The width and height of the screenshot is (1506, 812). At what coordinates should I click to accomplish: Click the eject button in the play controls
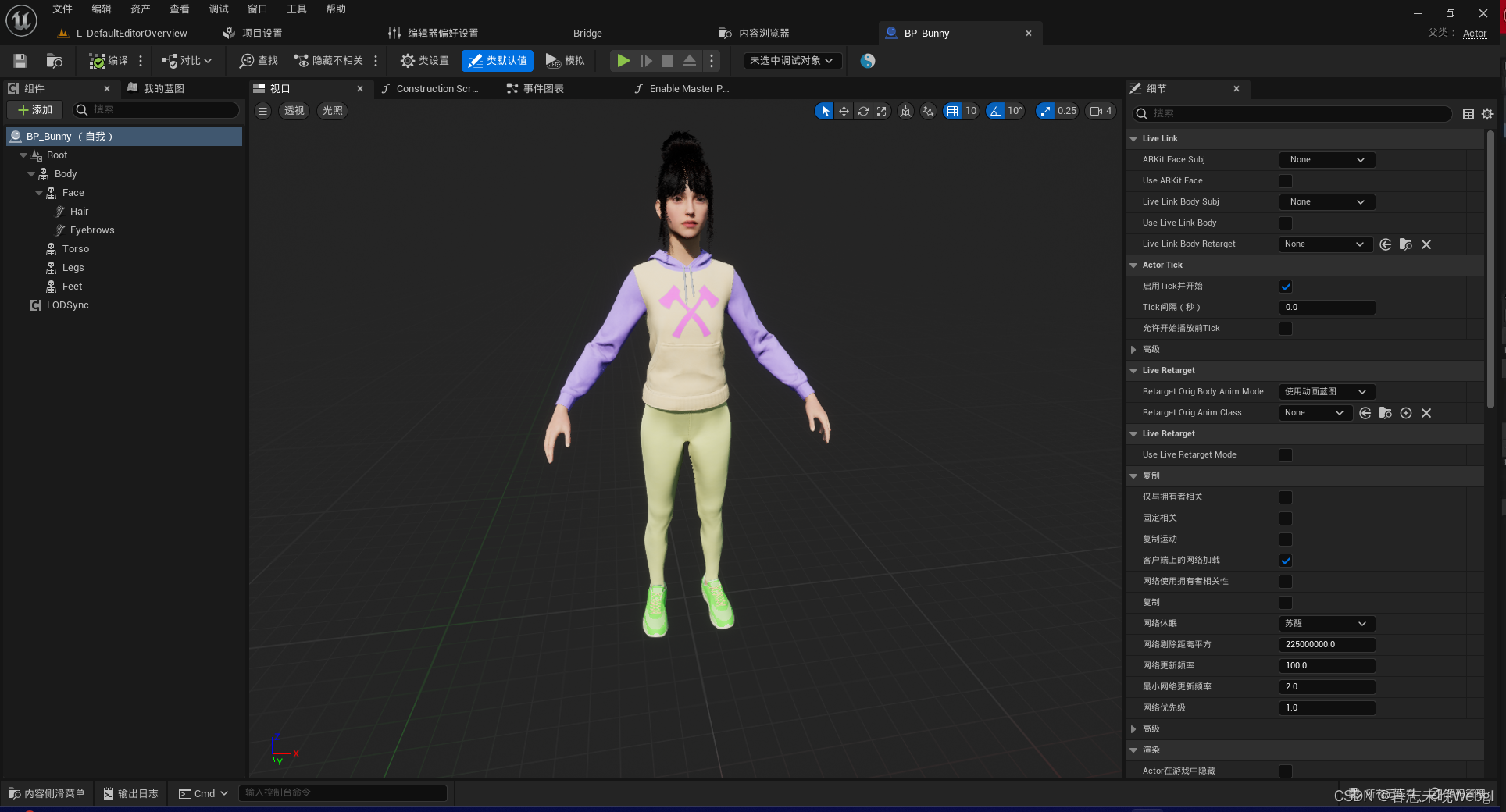point(690,61)
